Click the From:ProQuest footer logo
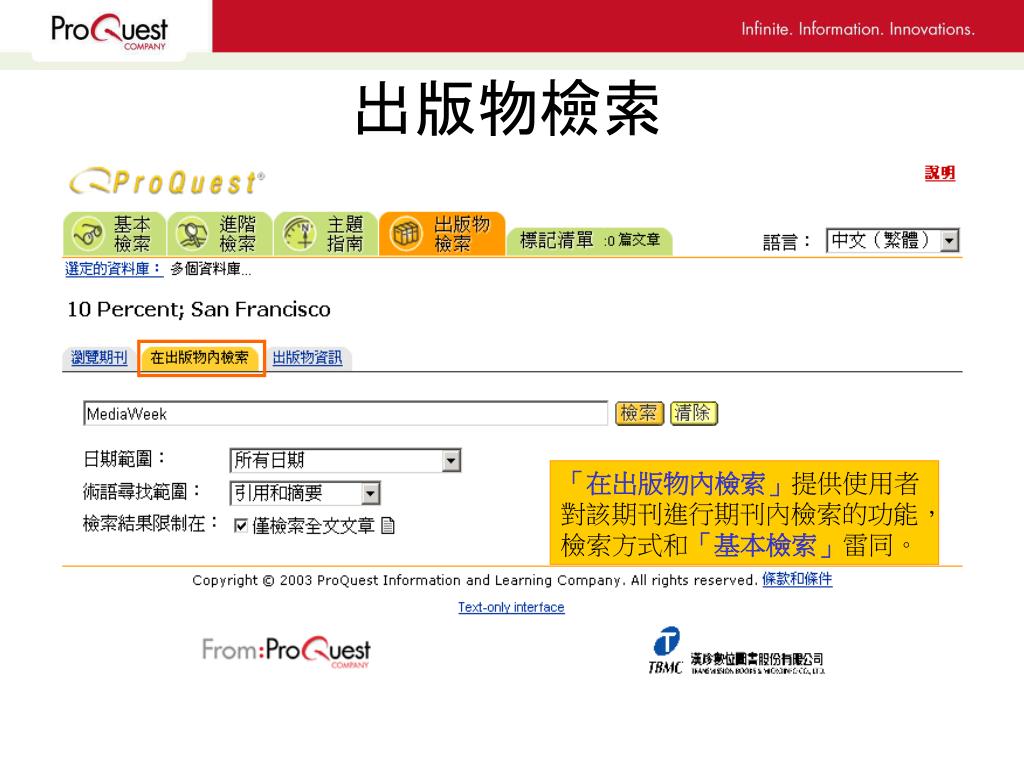 click(x=286, y=652)
